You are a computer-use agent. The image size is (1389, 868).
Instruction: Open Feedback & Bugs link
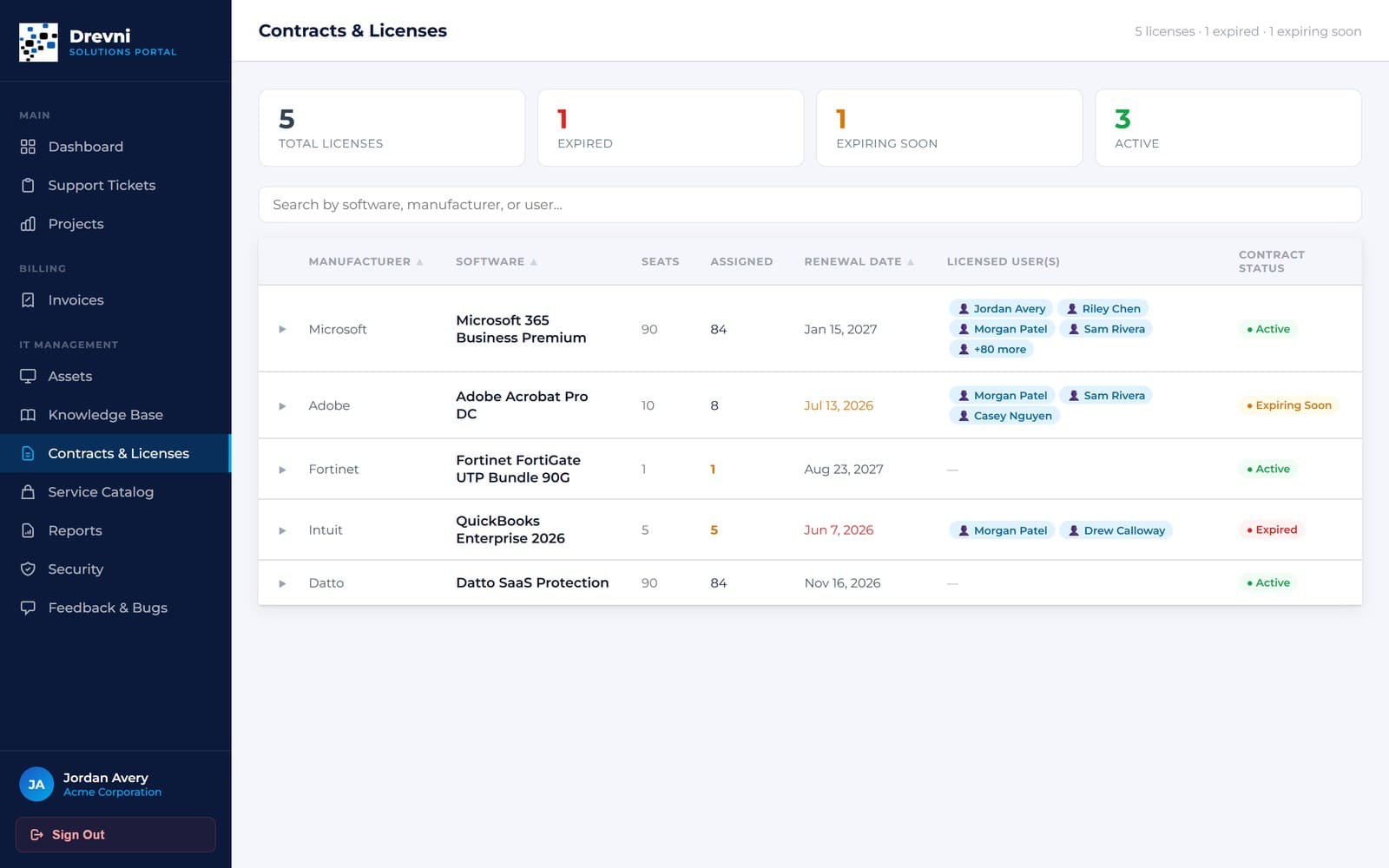tap(115, 608)
